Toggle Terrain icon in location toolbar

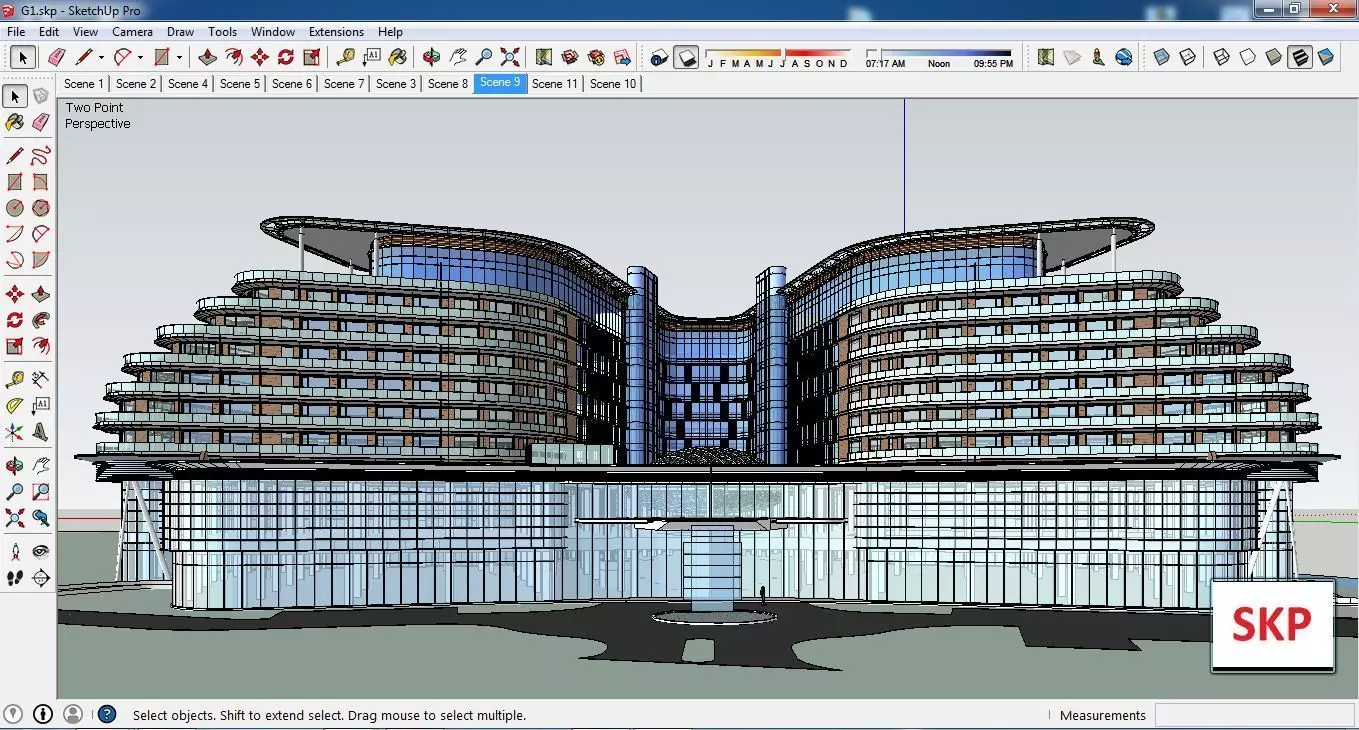(1072, 57)
